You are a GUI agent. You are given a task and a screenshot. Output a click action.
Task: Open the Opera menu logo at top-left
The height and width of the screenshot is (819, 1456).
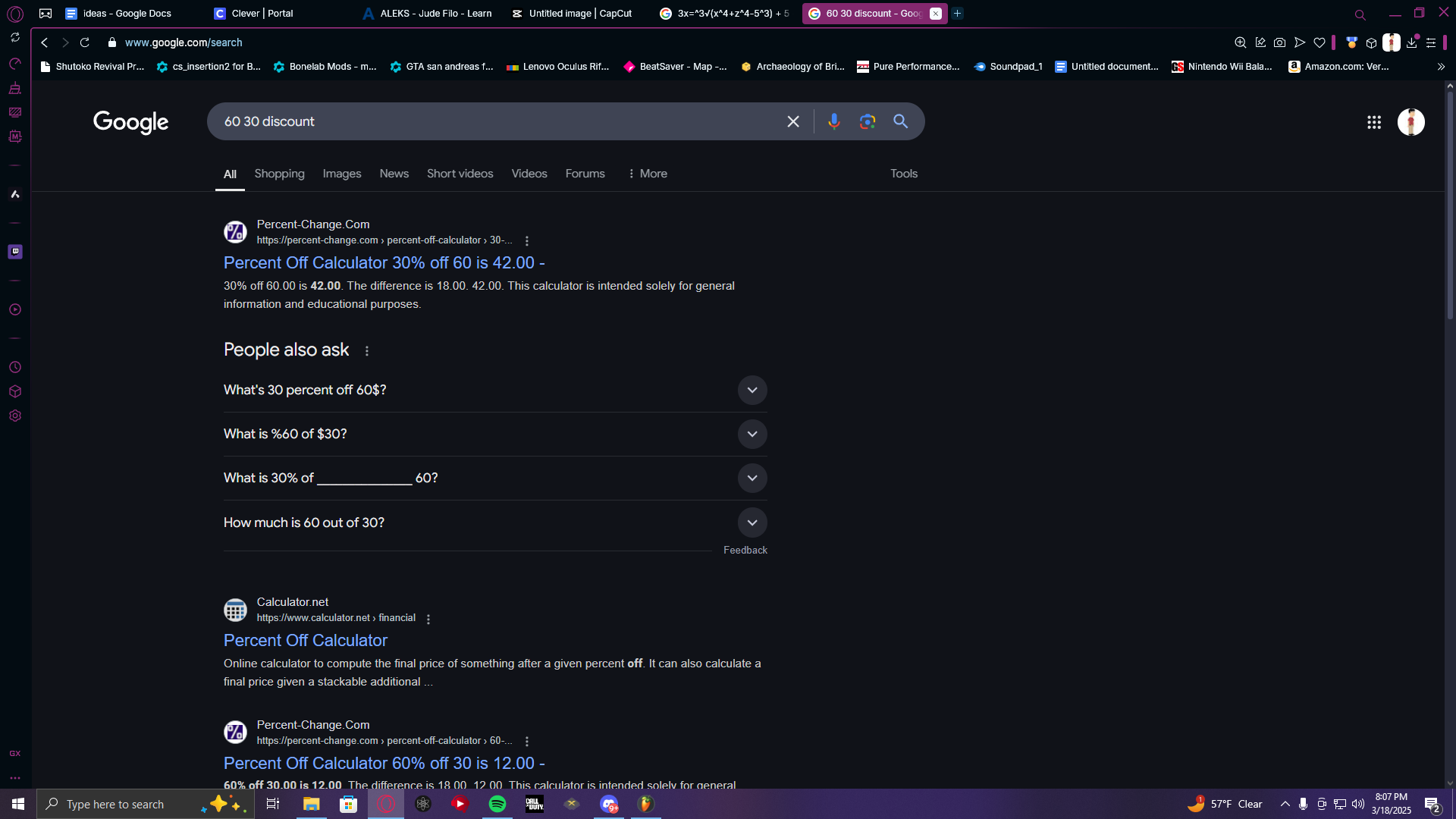pyautogui.click(x=15, y=14)
